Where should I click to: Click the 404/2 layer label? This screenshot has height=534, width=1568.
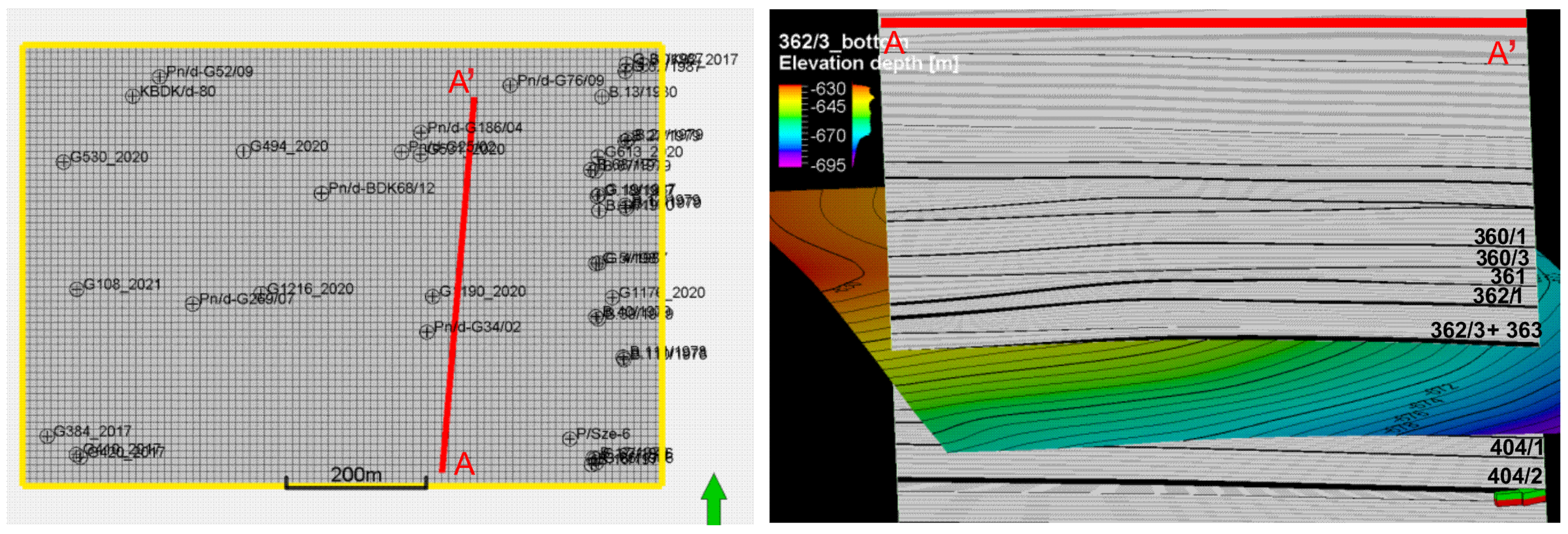pos(1514,476)
